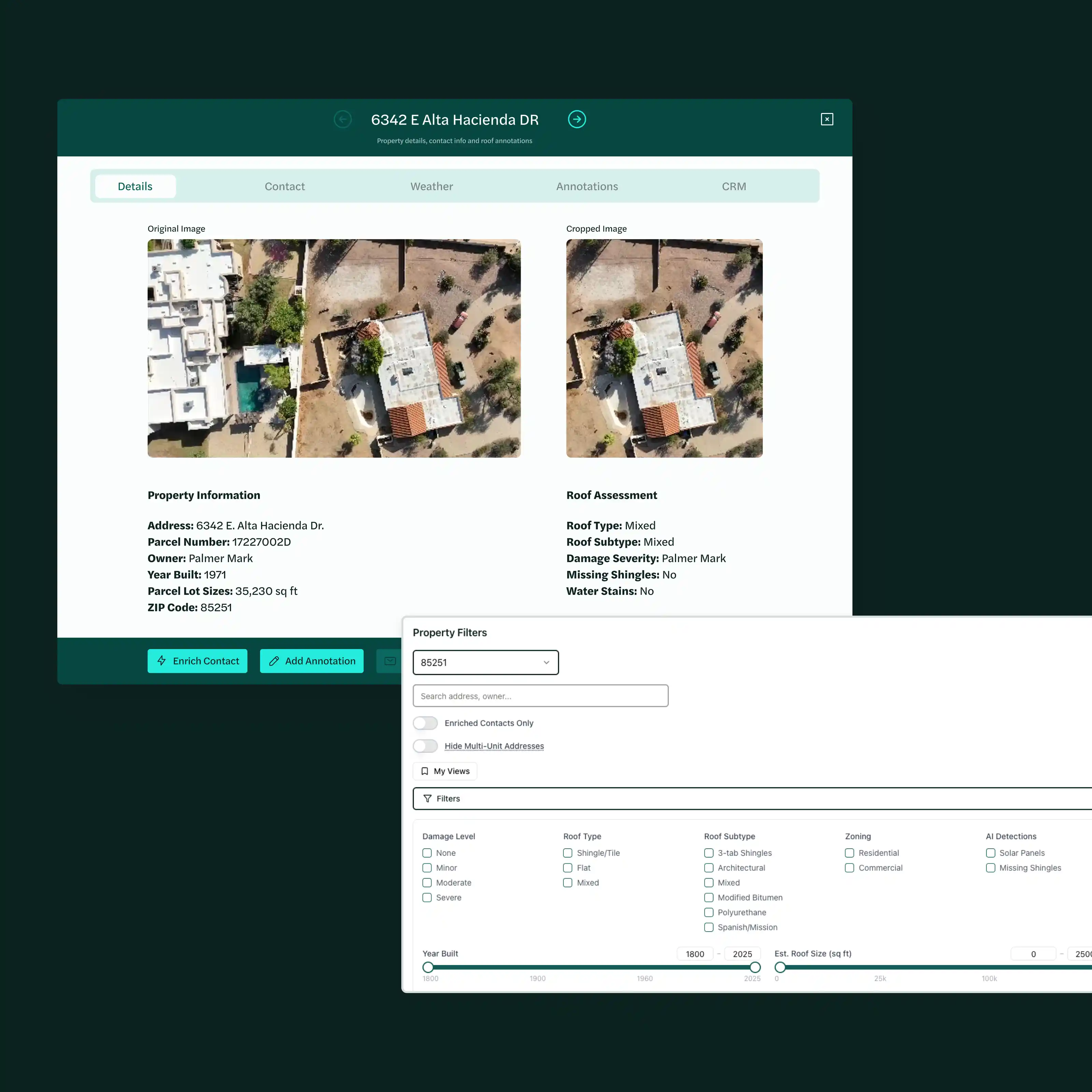Check the Moderate damage level box
The width and height of the screenshot is (1092, 1092).
pos(427,882)
